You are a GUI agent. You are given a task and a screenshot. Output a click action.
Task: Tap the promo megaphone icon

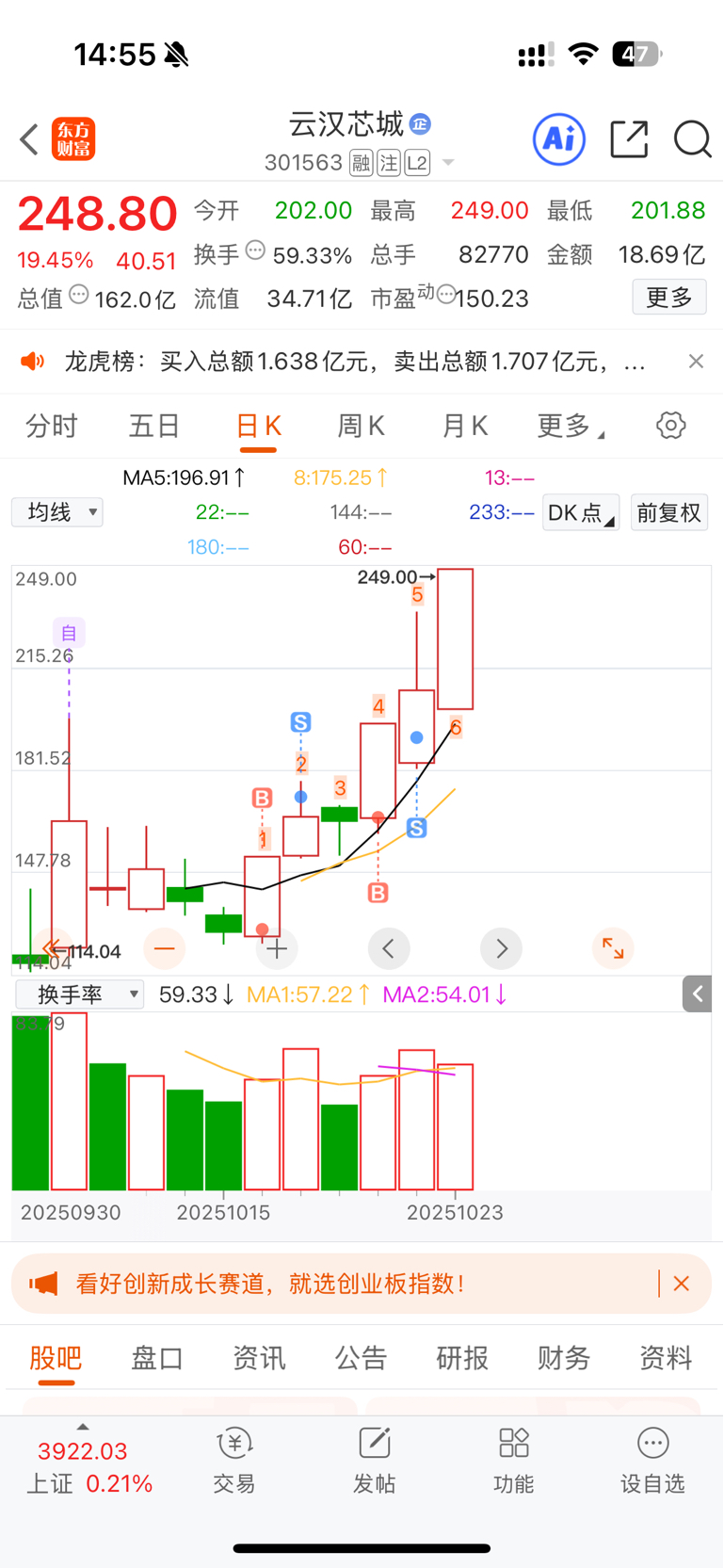[x=43, y=1284]
